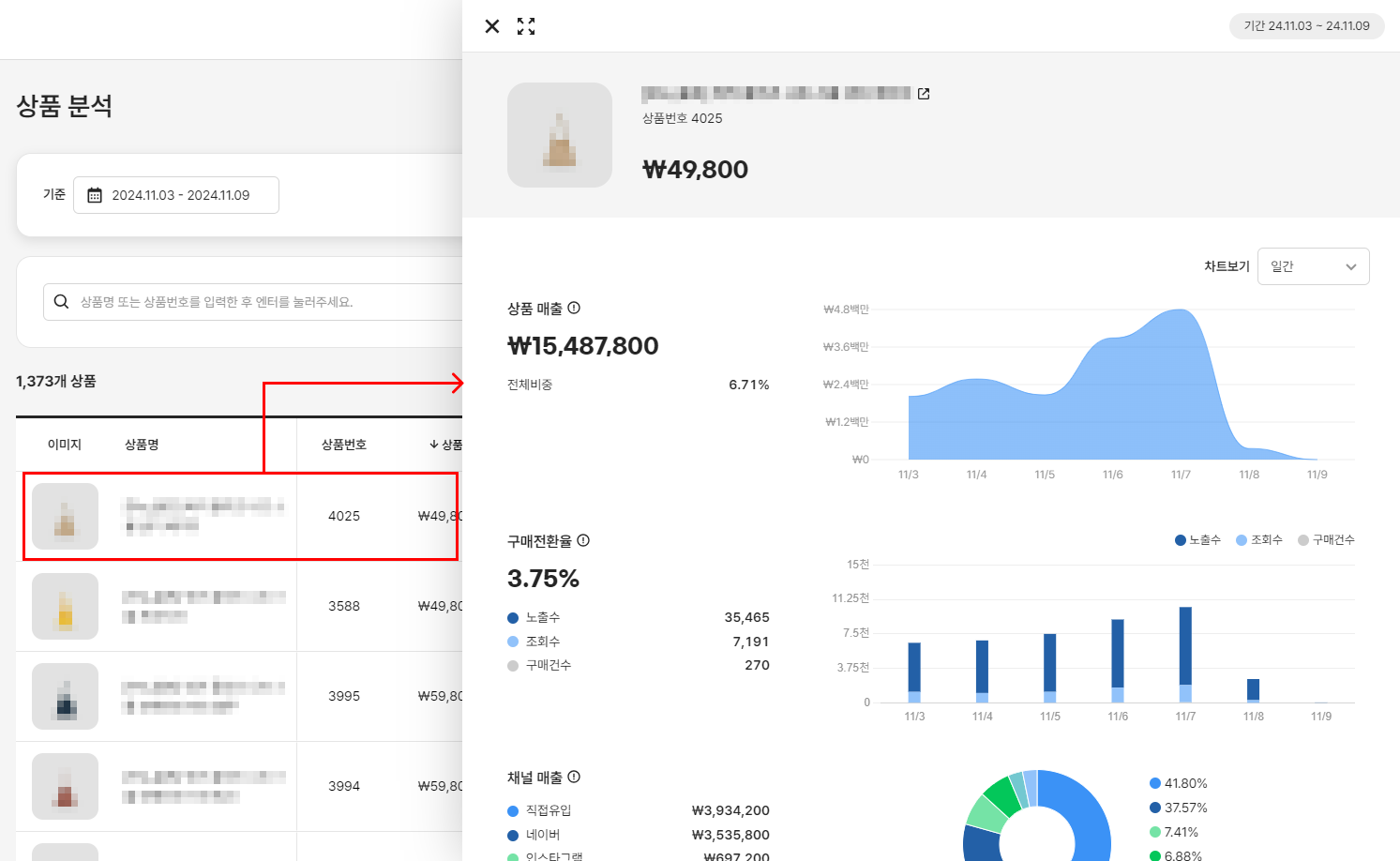Click the product search input field
The image size is (1400, 861).
(x=263, y=302)
